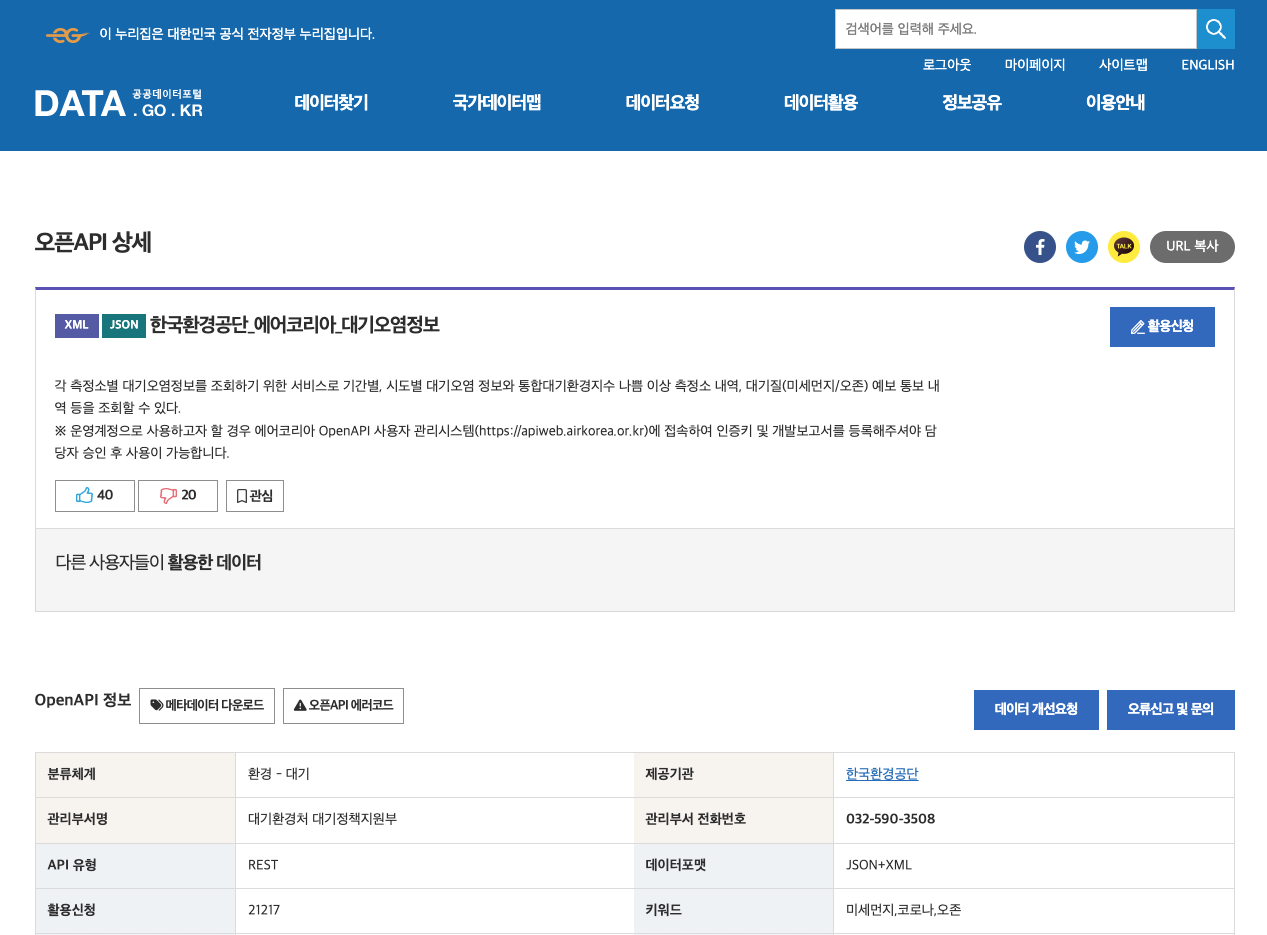Viewport: 1267px width, 935px height.
Task: Focus the search input field
Action: [1016, 29]
